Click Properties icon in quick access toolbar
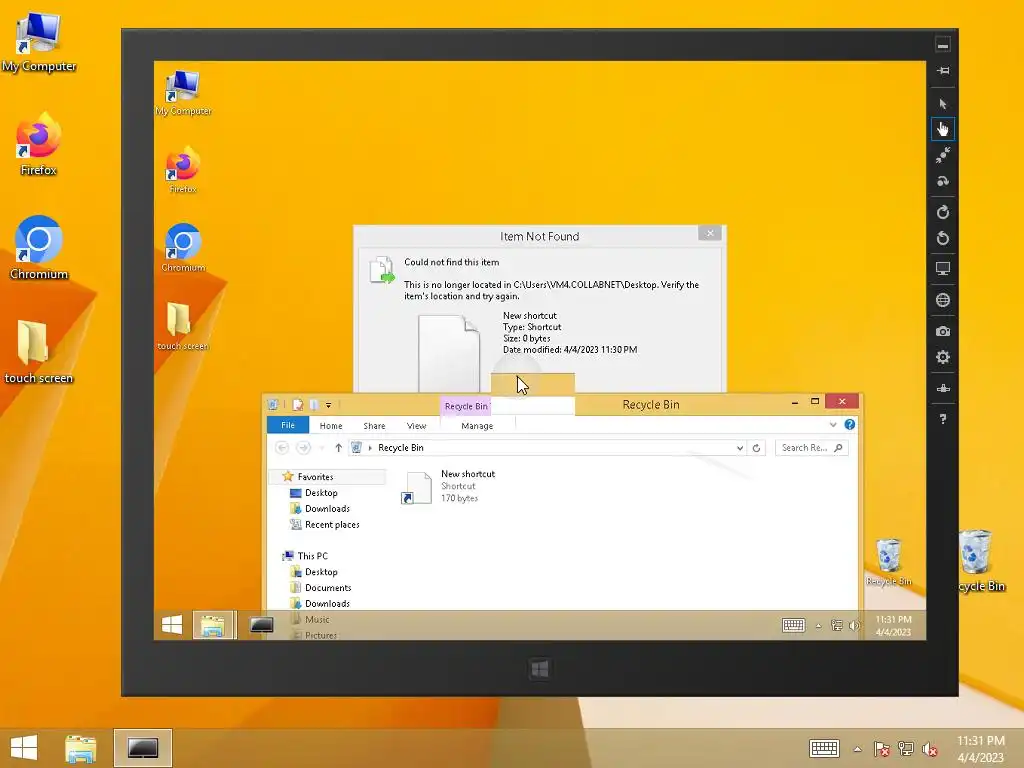This screenshot has height=768, width=1024. click(x=298, y=405)
